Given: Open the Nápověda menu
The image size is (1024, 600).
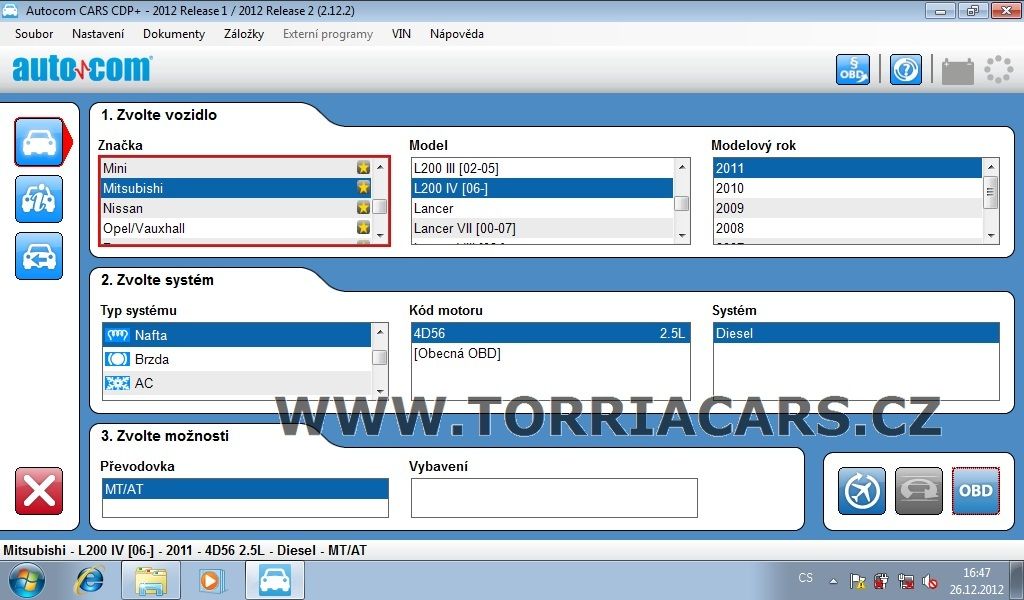Looking at the screenshot, I should (456, 34).
